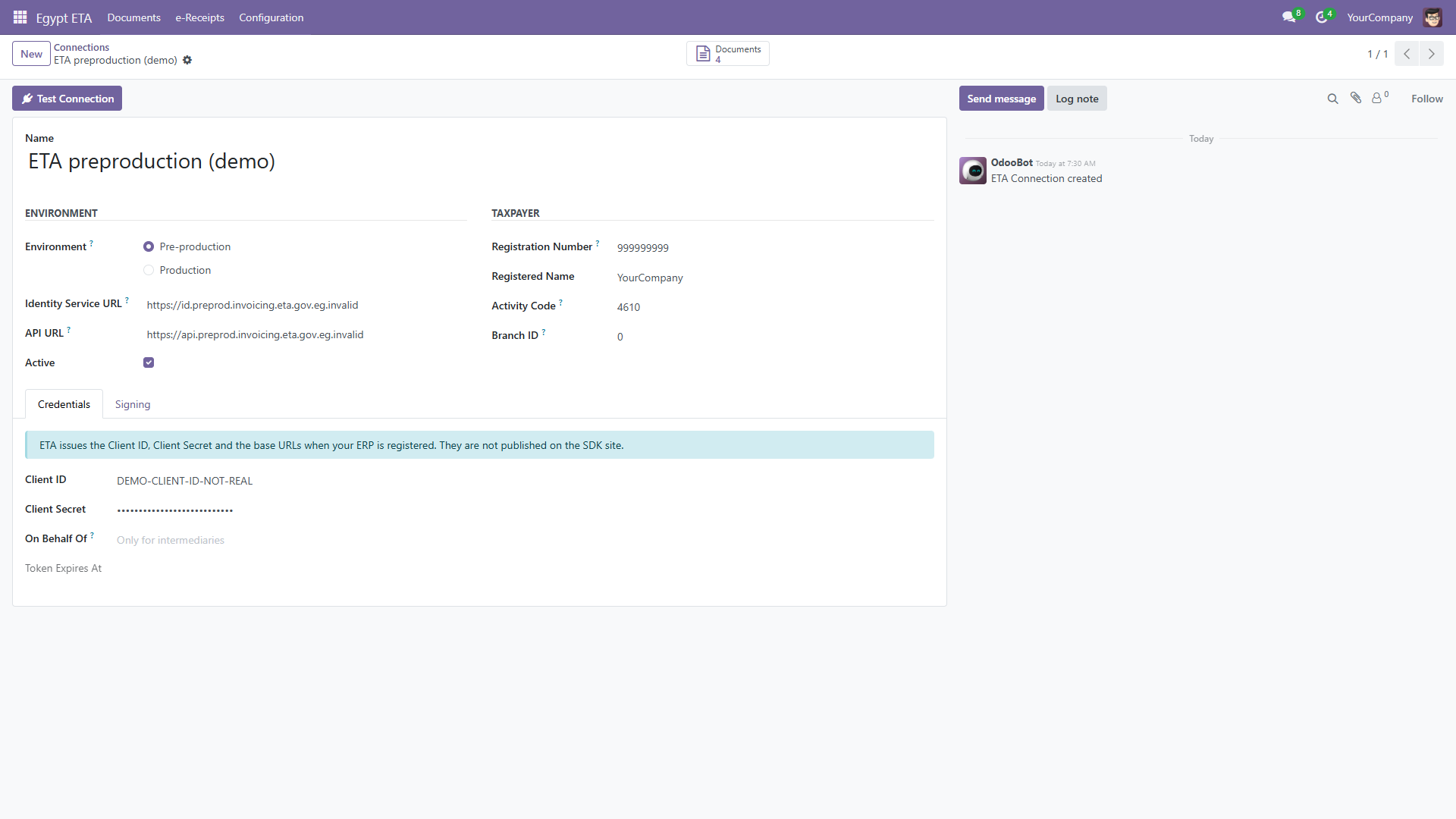Switch to the Credentials tab
The width and height of the screenshot is (1456, 819).
click(x=64, y=404)
